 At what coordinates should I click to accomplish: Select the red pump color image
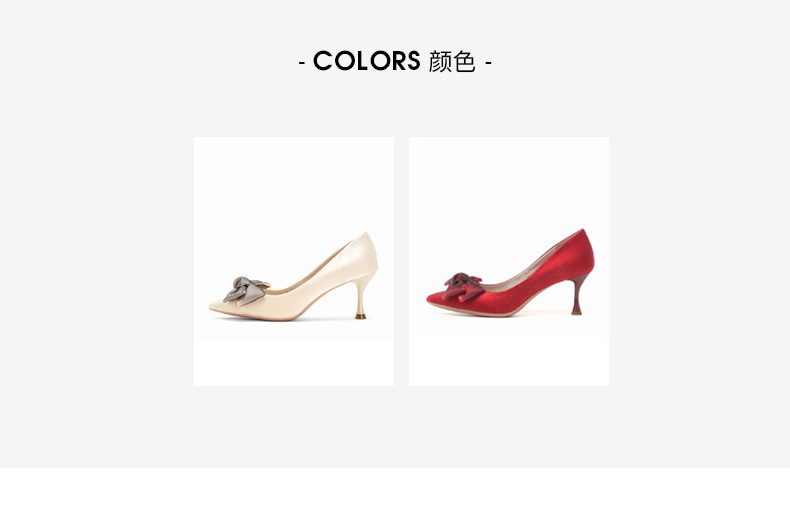point(508,261)
